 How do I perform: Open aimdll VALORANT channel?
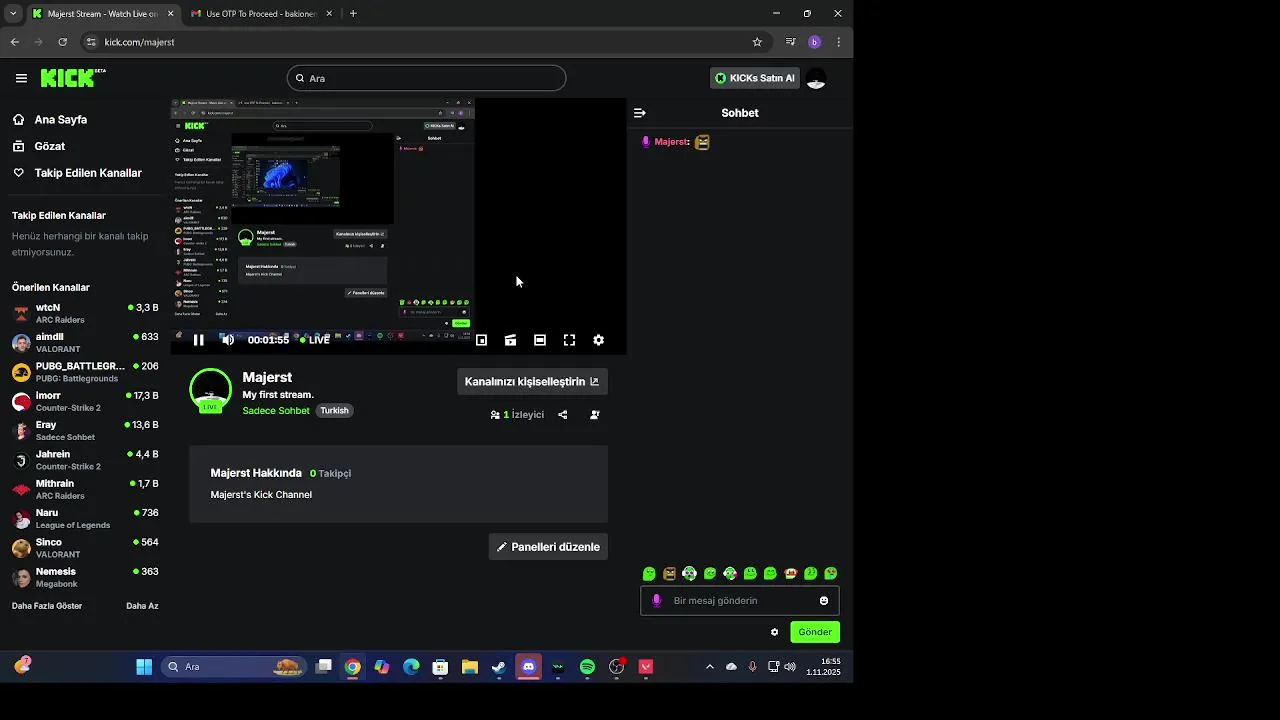[85, 343]
